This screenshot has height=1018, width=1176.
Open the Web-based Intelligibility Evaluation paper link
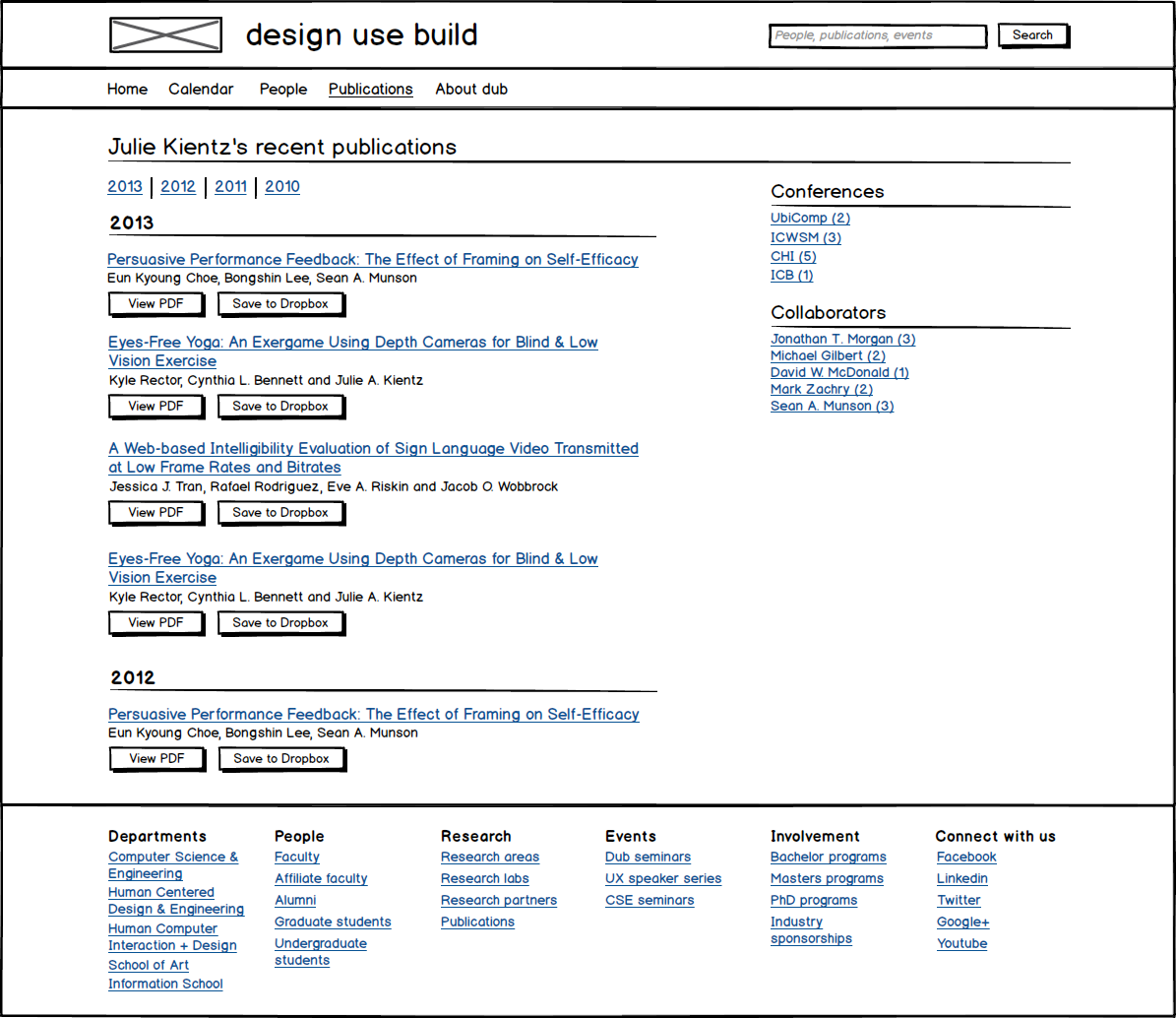pos(374,458)
